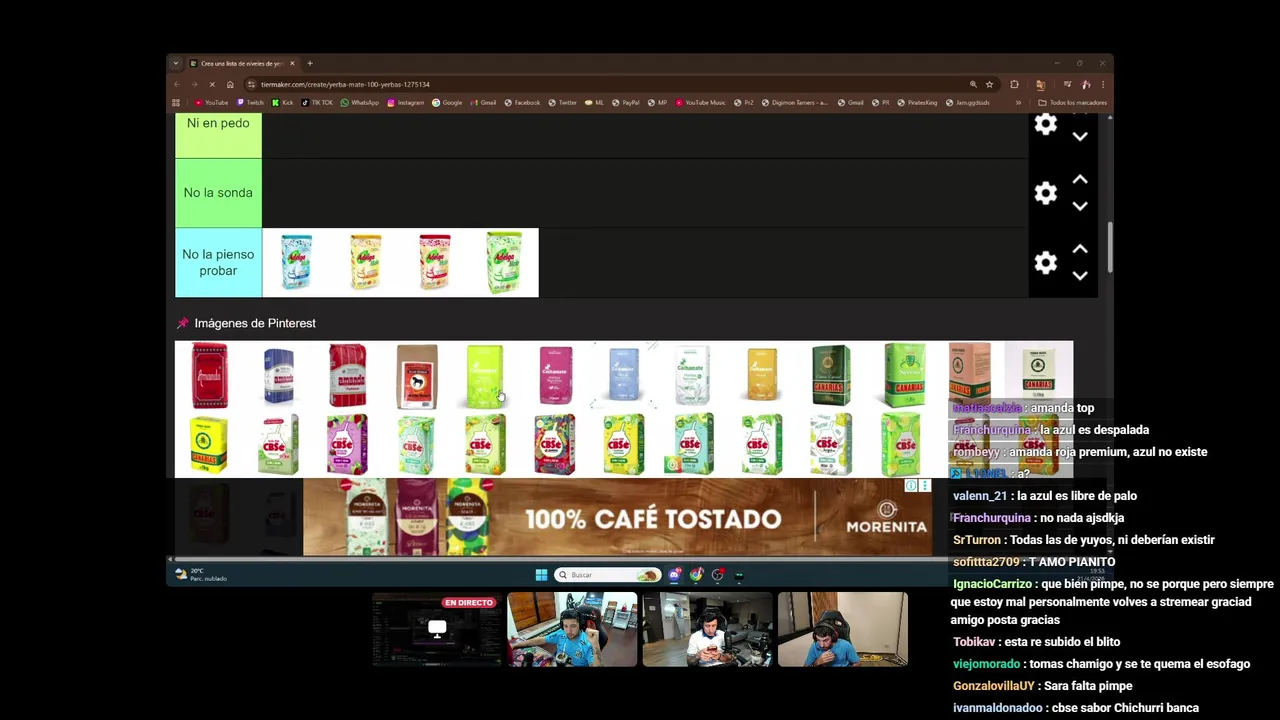Open the WhatsApp bookmark
The height and width of the screenshot is (720, 1280).
click(359, 102)
